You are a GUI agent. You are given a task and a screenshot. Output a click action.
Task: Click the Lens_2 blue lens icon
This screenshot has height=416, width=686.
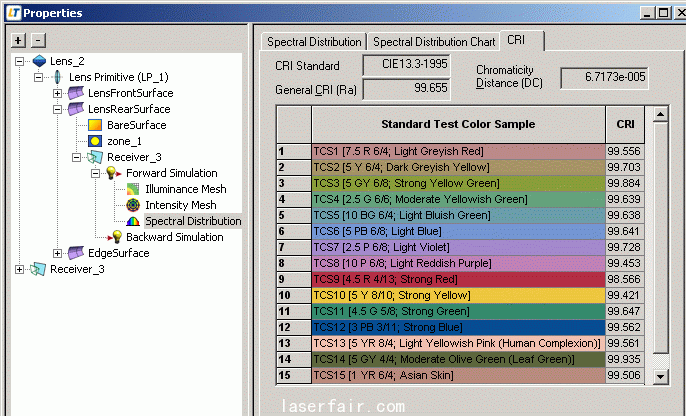pyautogui.click(x=38, y=61)
